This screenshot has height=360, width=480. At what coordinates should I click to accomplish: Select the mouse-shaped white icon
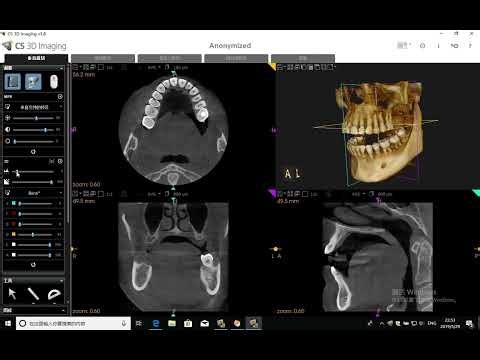[x=54, y=82]
